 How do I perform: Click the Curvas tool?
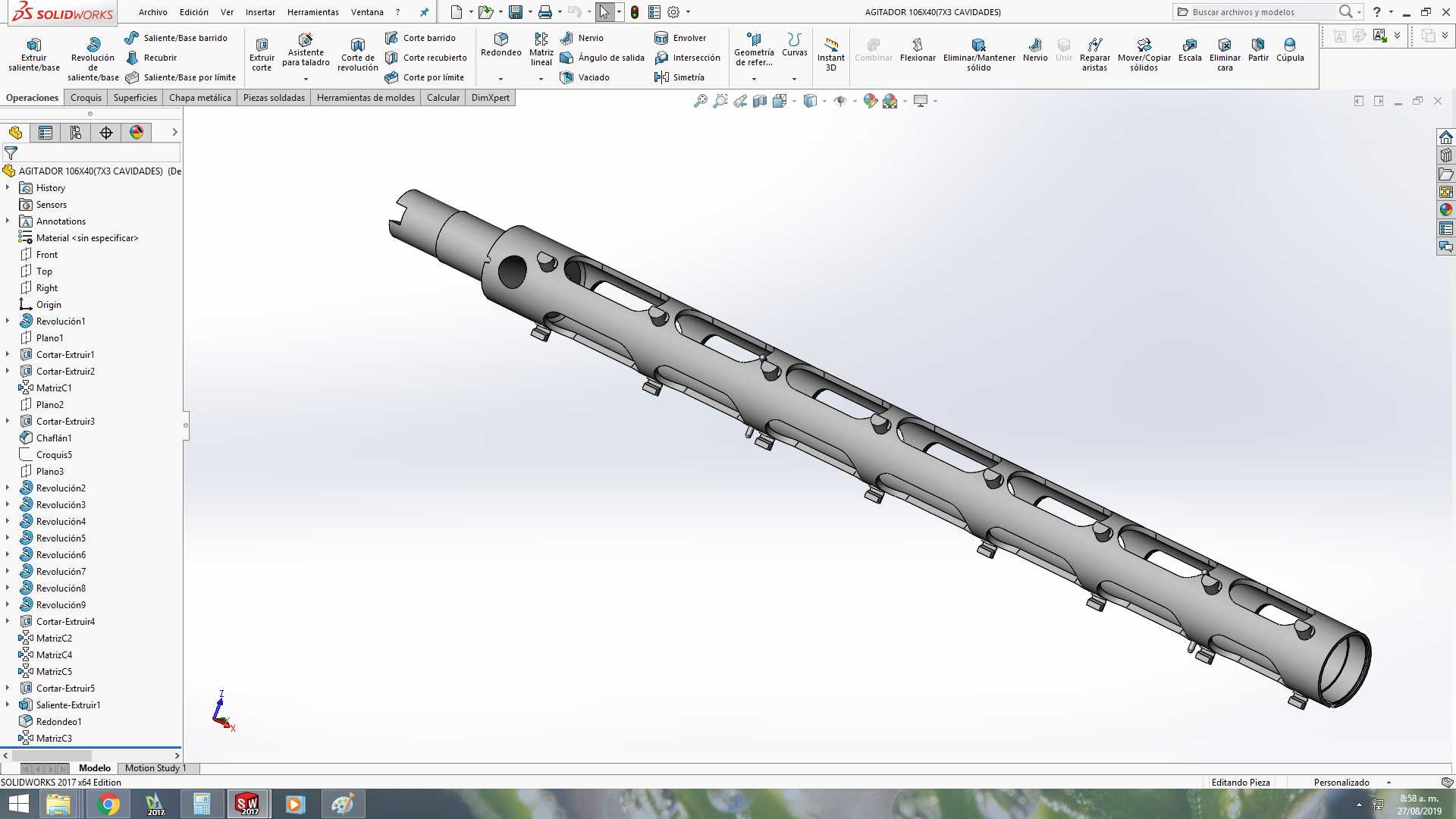point(794,45)
